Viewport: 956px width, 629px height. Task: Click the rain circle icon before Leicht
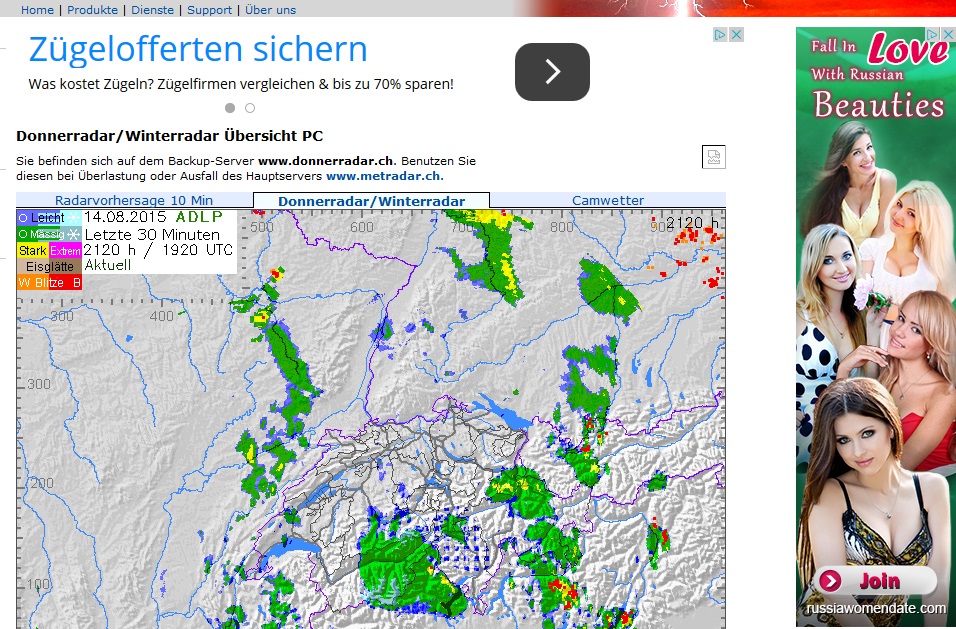point(23,218)
